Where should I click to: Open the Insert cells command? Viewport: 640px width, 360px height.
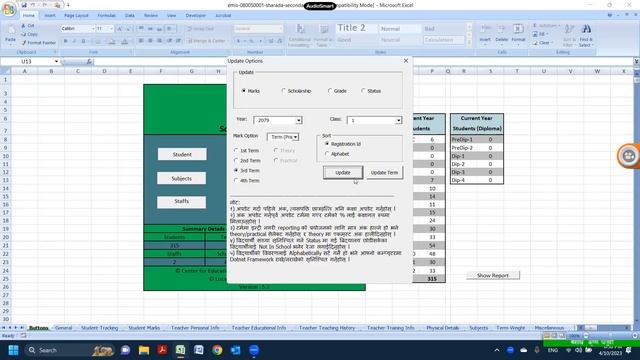[485, 34]
